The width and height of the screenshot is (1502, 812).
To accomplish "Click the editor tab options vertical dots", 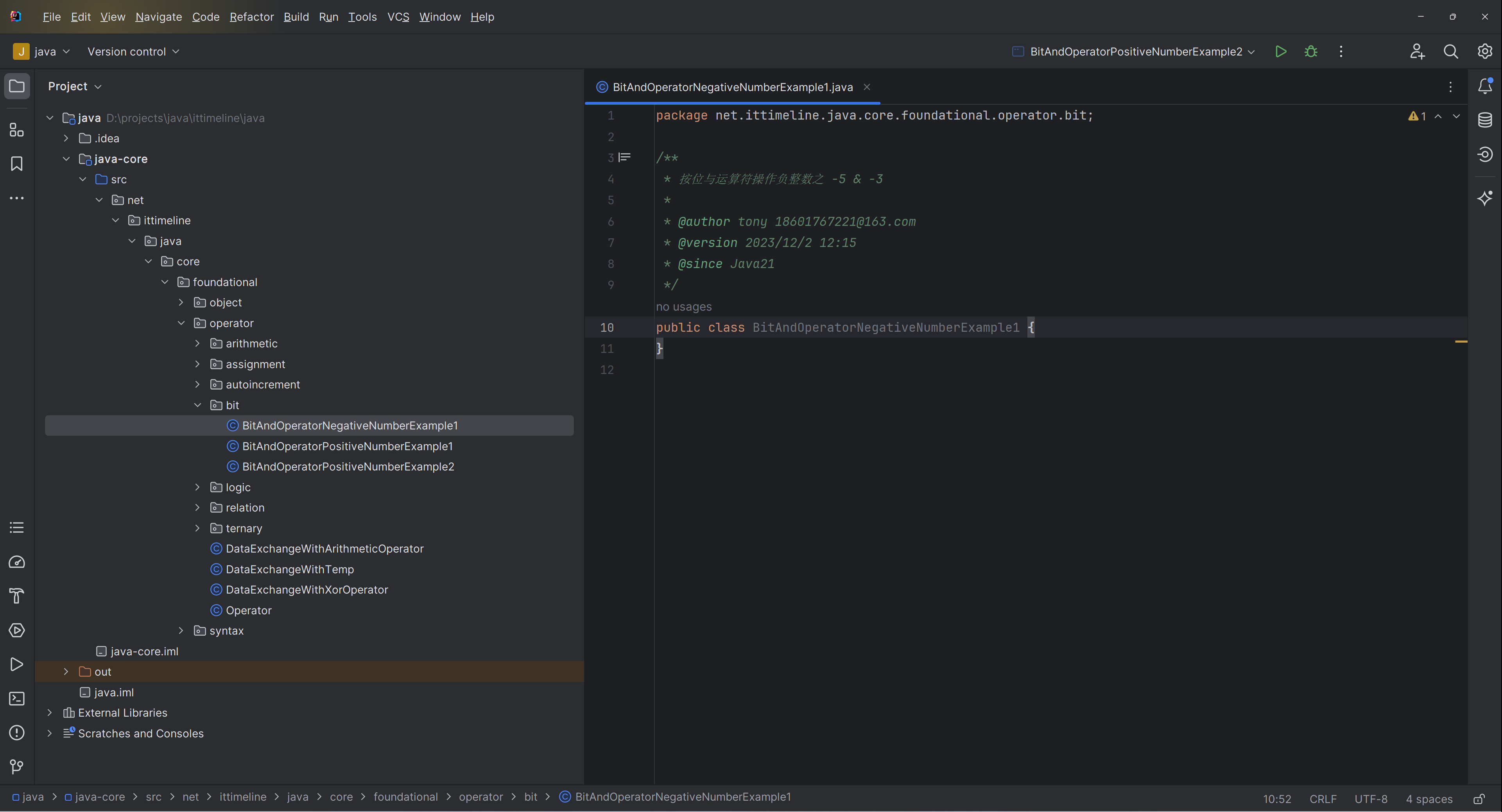I will pos(1451,87).
